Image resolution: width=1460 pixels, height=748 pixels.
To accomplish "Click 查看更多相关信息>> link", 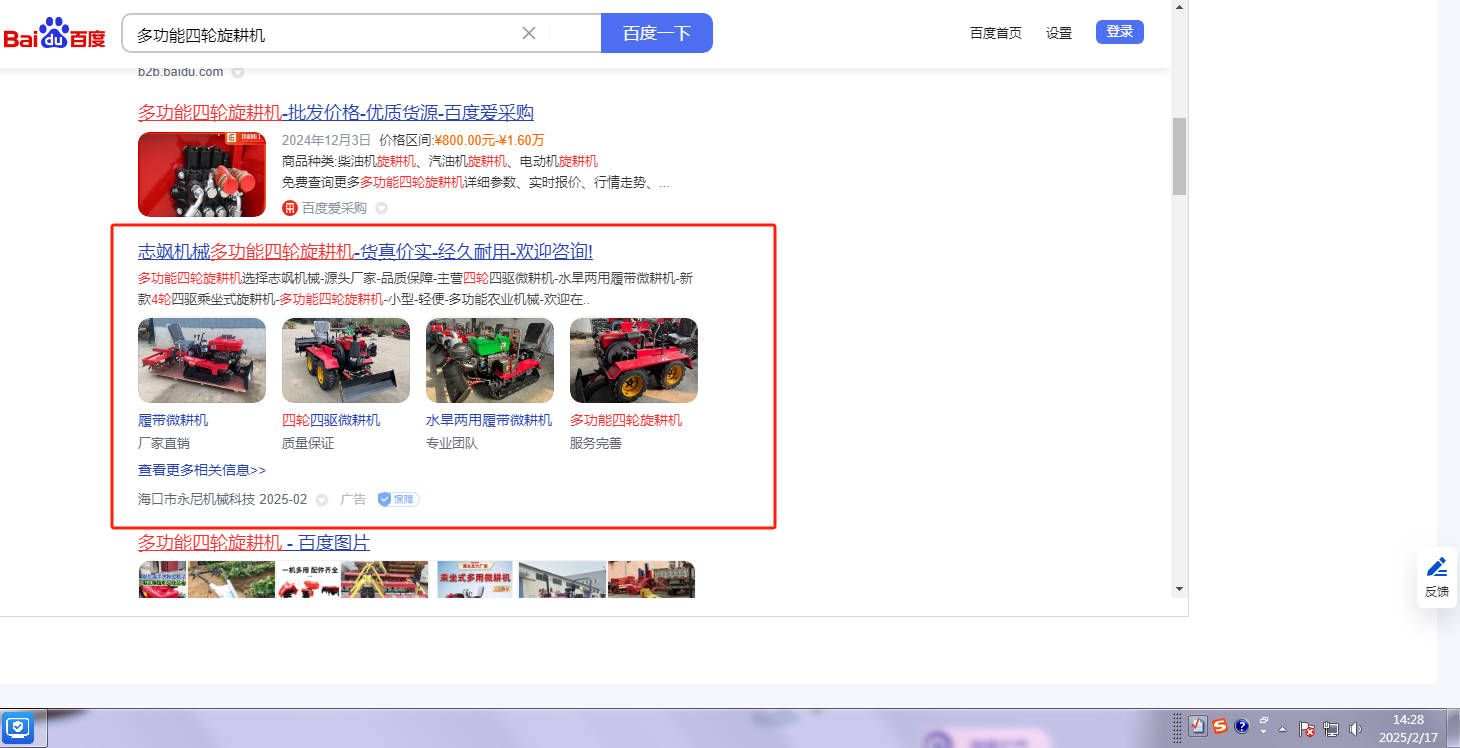I will coord(202,470).
